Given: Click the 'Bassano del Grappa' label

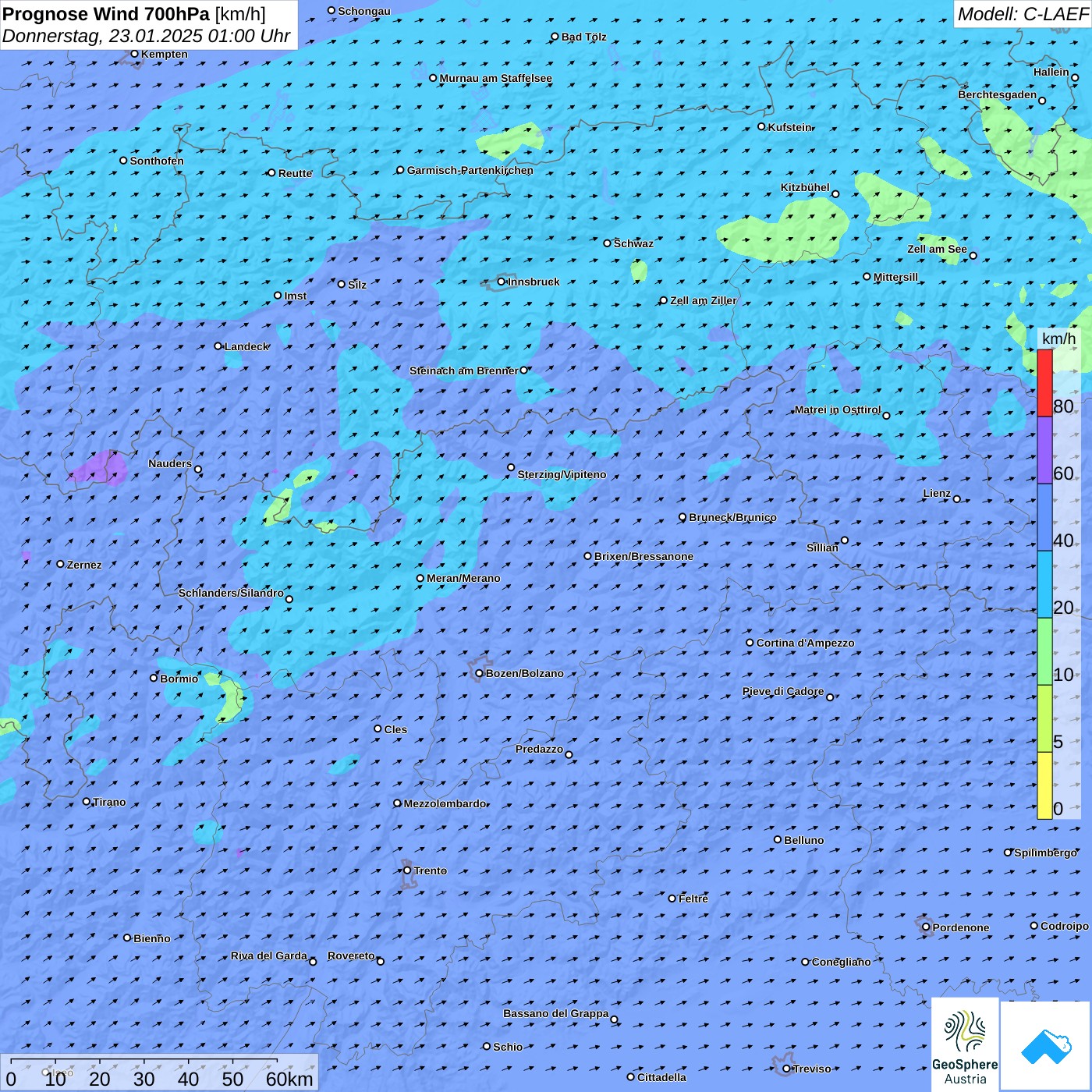Looking at the screenshot, I should click(x=555, y=1013).
